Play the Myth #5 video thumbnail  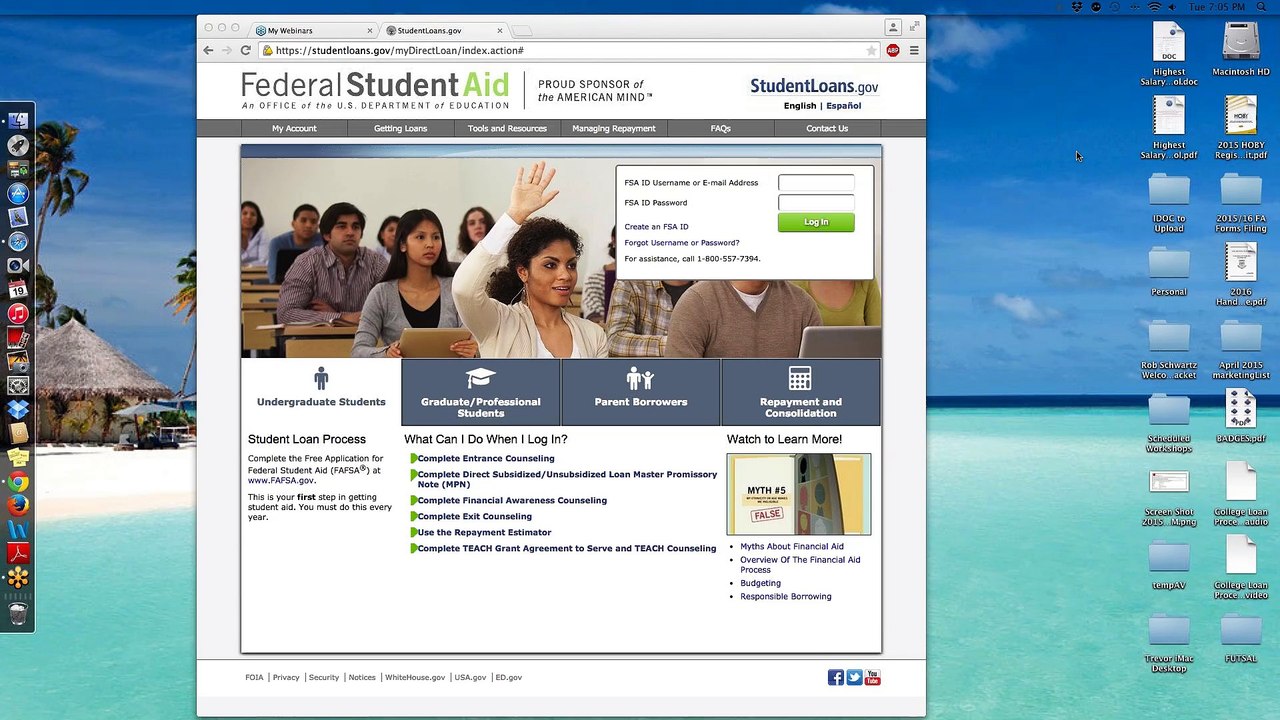click(x=799, y=495)
